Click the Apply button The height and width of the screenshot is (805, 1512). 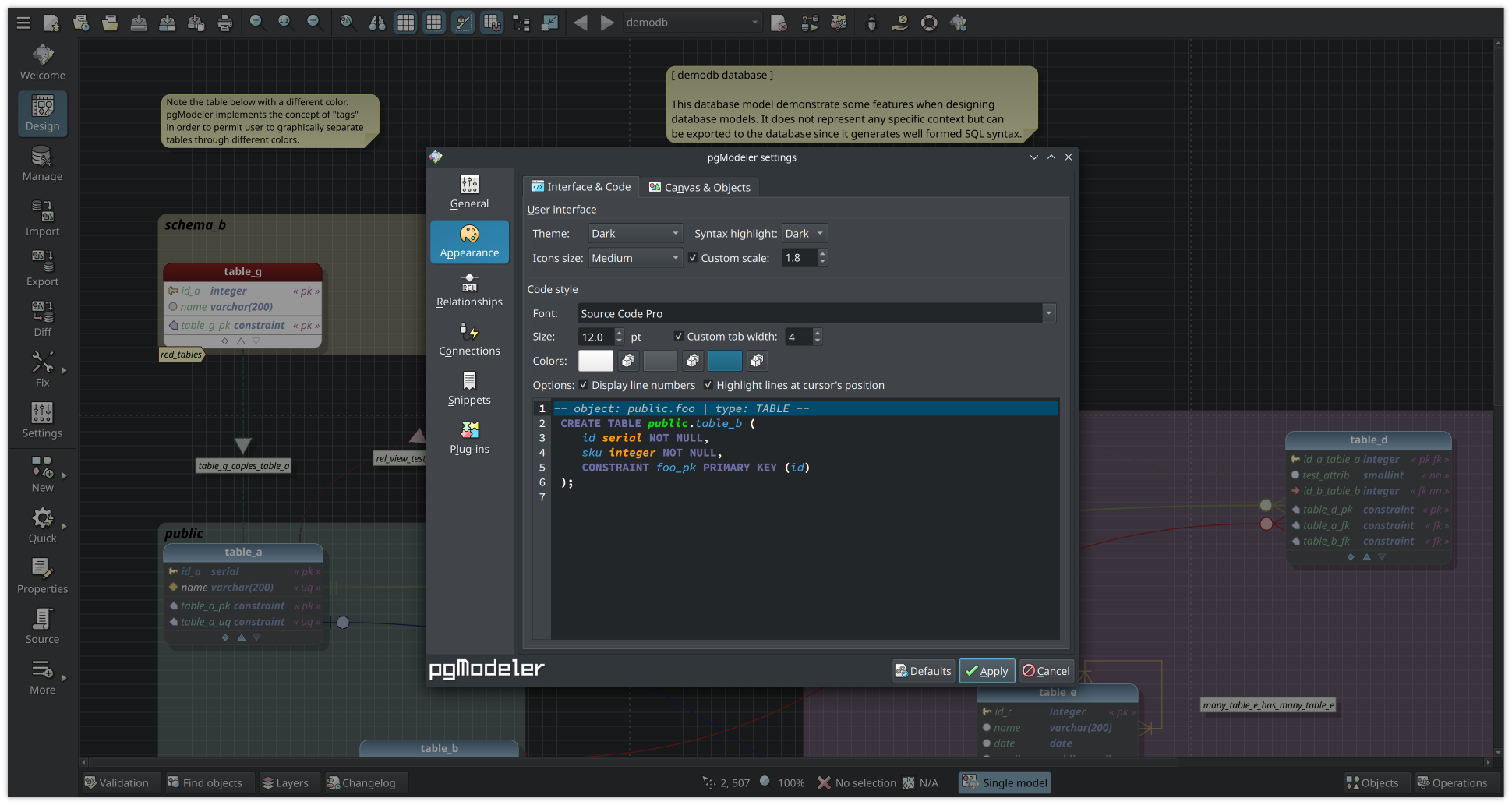point(987,671)
